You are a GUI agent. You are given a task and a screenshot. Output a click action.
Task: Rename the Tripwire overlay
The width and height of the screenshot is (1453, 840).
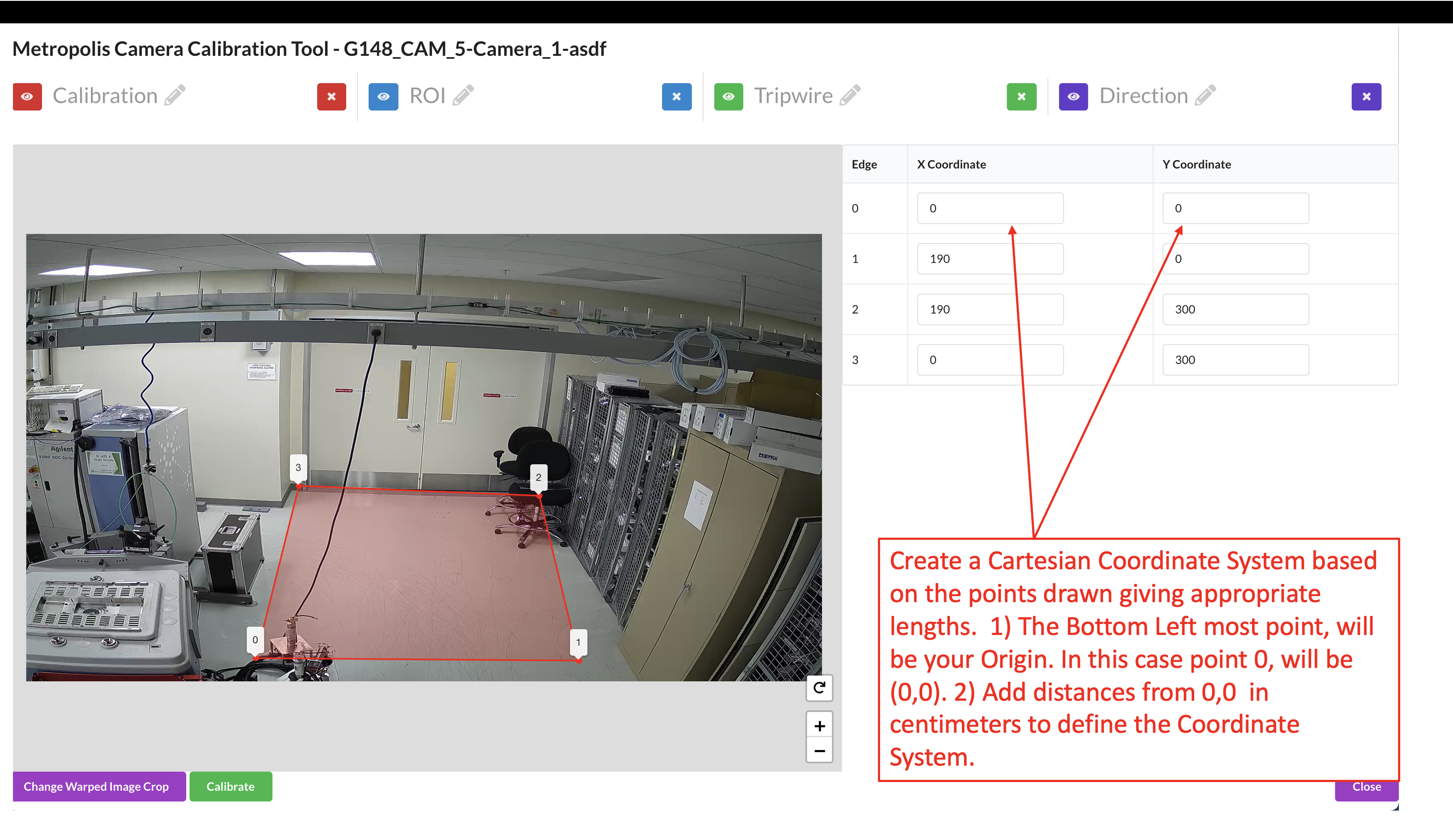(x=851, y=96)
